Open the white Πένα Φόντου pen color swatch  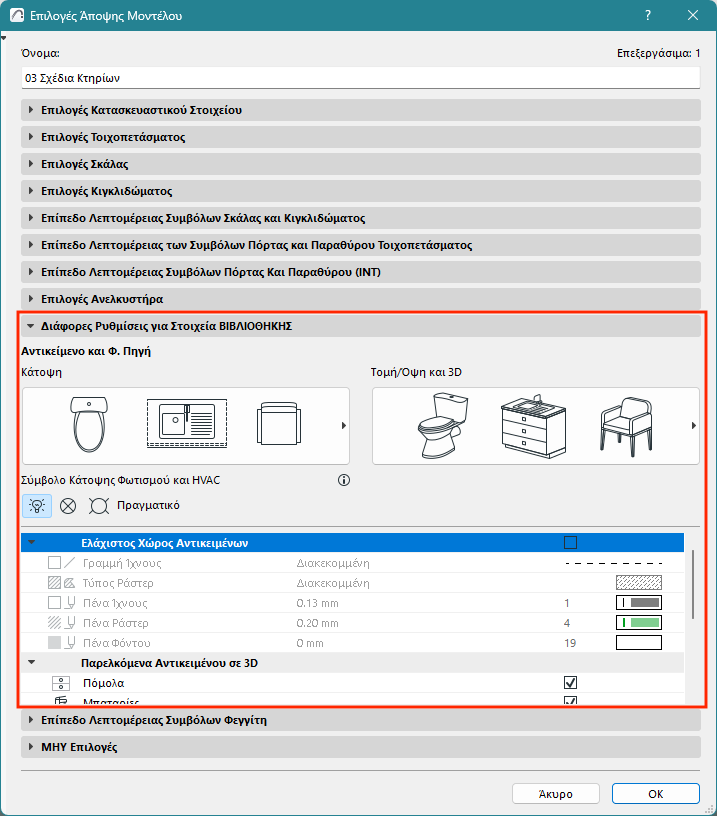coord(639,643)
